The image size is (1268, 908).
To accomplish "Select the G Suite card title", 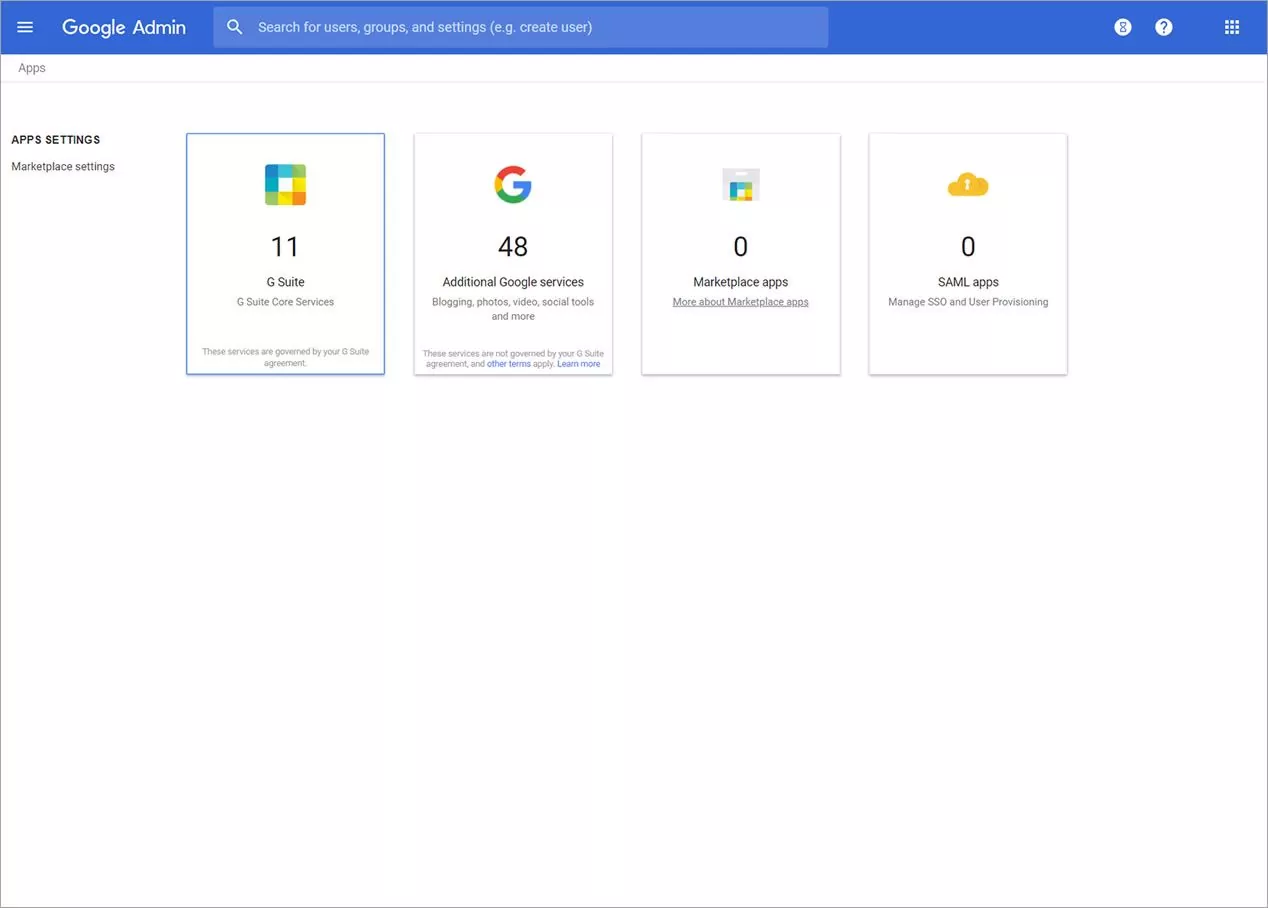I will tap(285, 282).
